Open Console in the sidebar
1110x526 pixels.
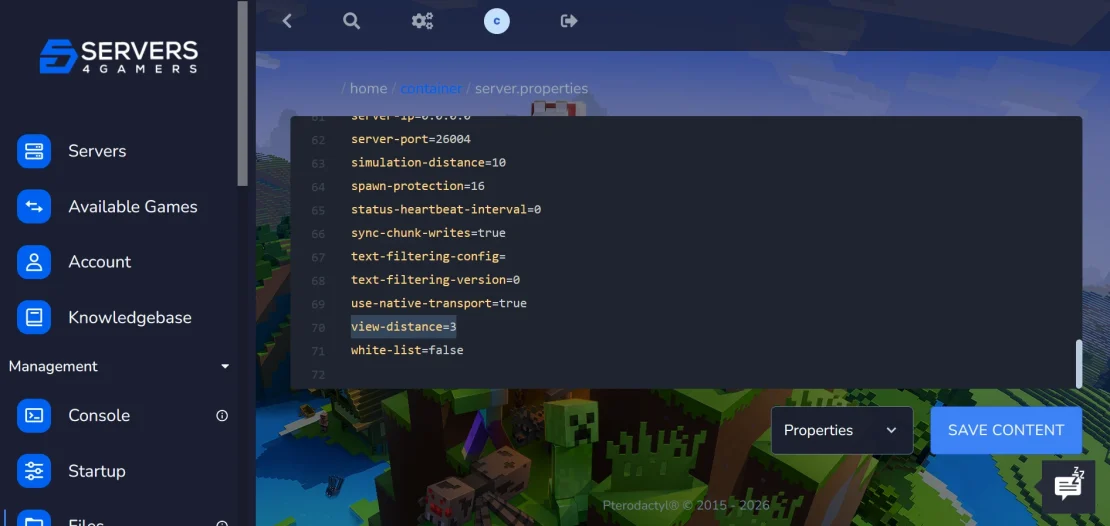pyautogui.click(x=98, y=416)
